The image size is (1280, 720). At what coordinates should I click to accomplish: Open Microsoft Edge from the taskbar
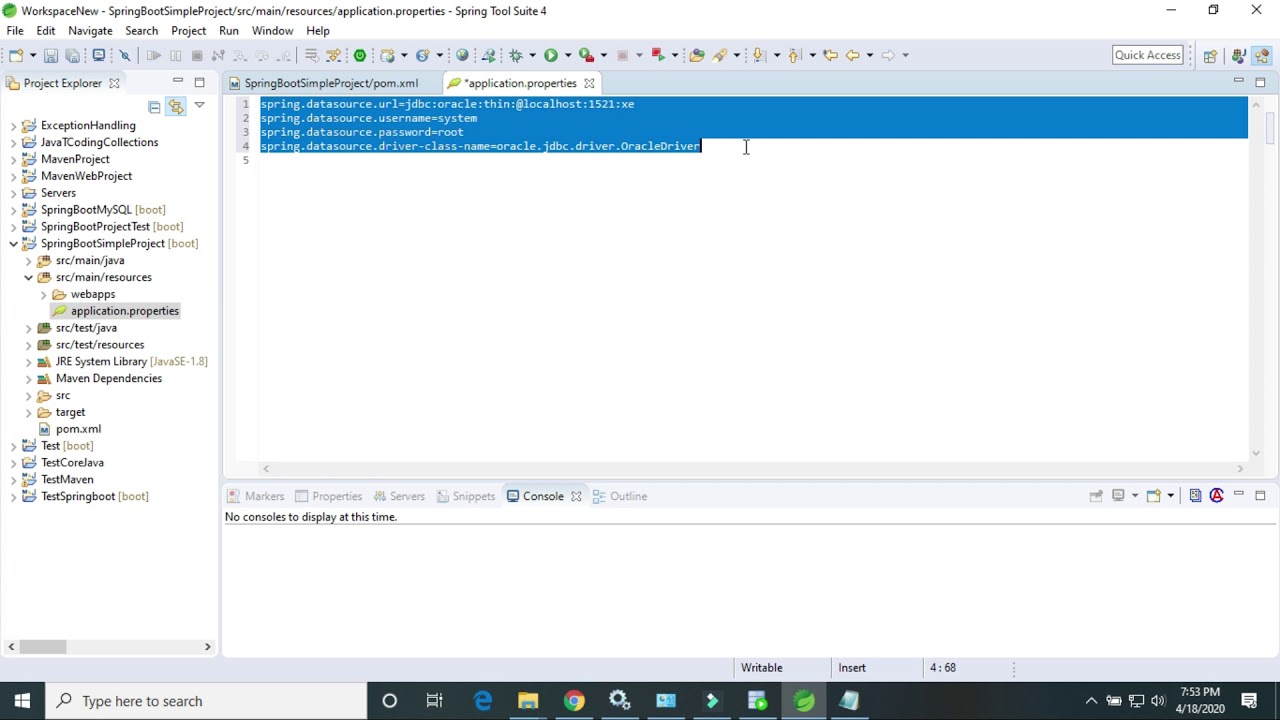coord(482,701)
